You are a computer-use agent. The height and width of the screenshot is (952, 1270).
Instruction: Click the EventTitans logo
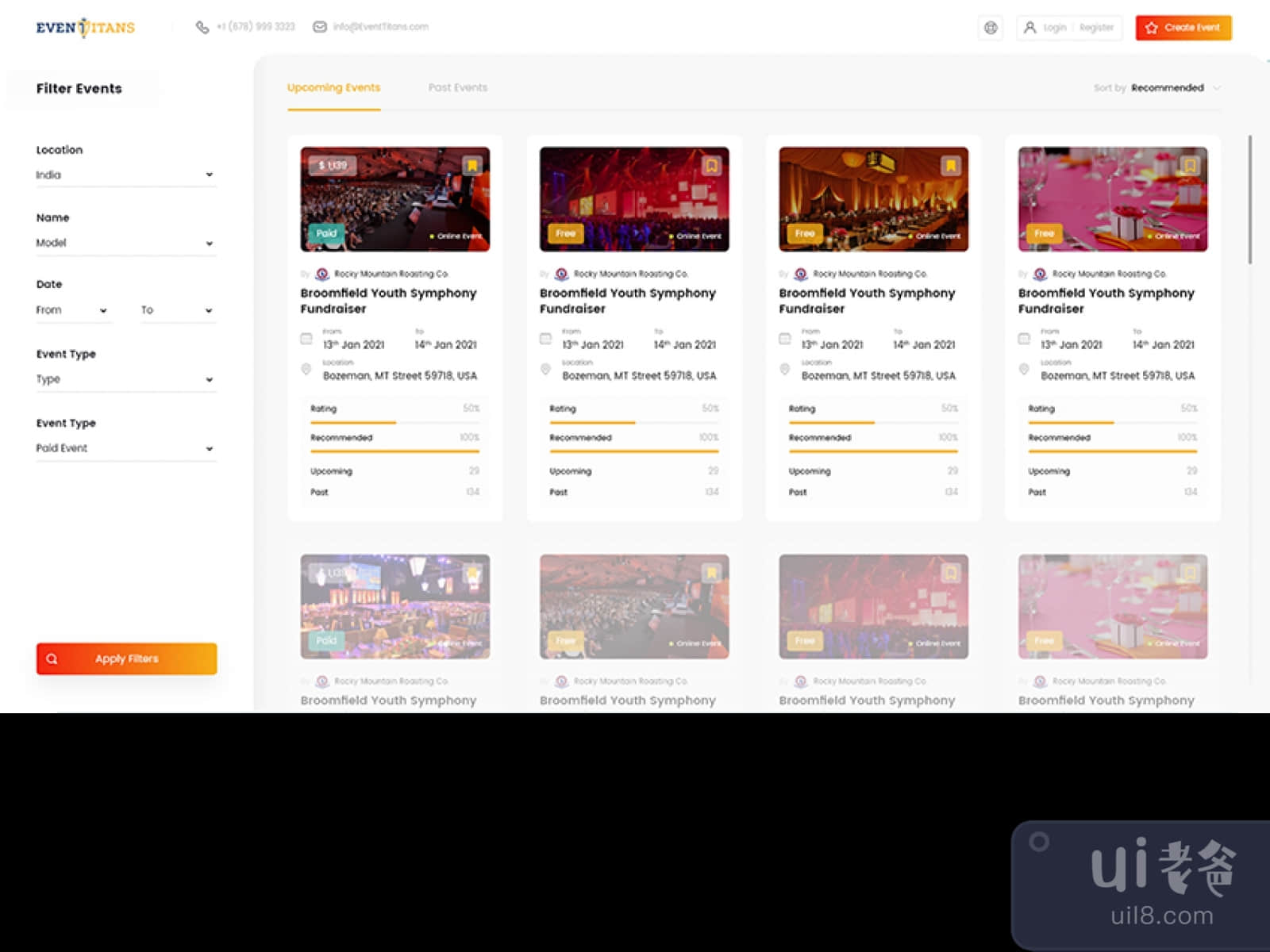[86, 28]
